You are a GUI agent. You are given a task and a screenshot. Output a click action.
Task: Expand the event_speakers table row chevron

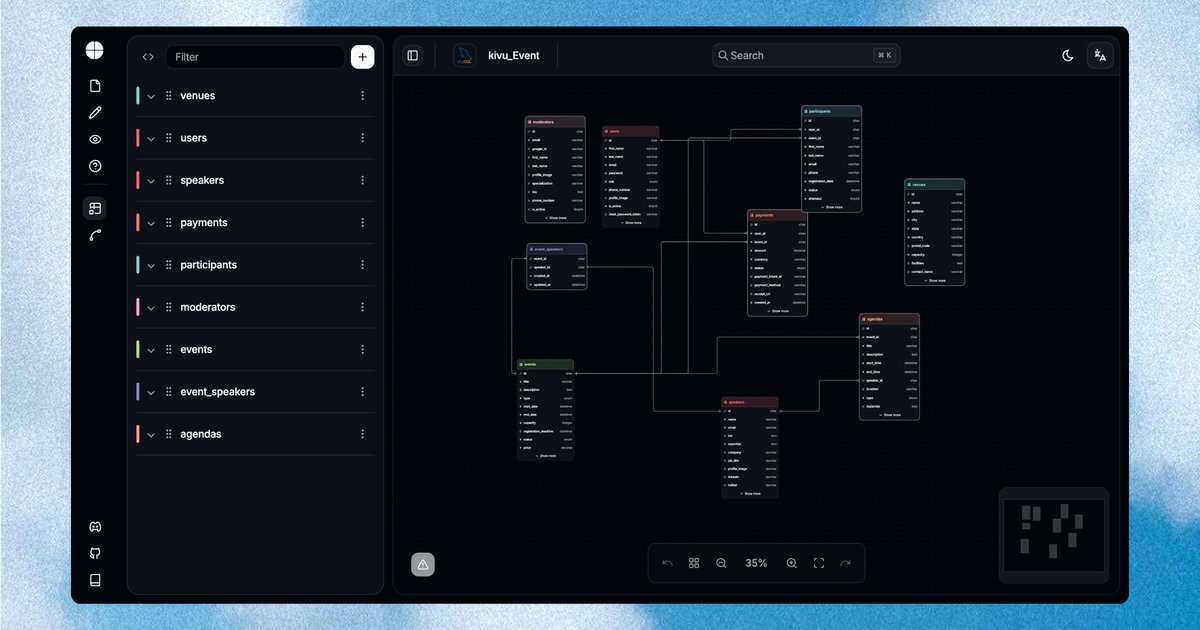point(151,392)
